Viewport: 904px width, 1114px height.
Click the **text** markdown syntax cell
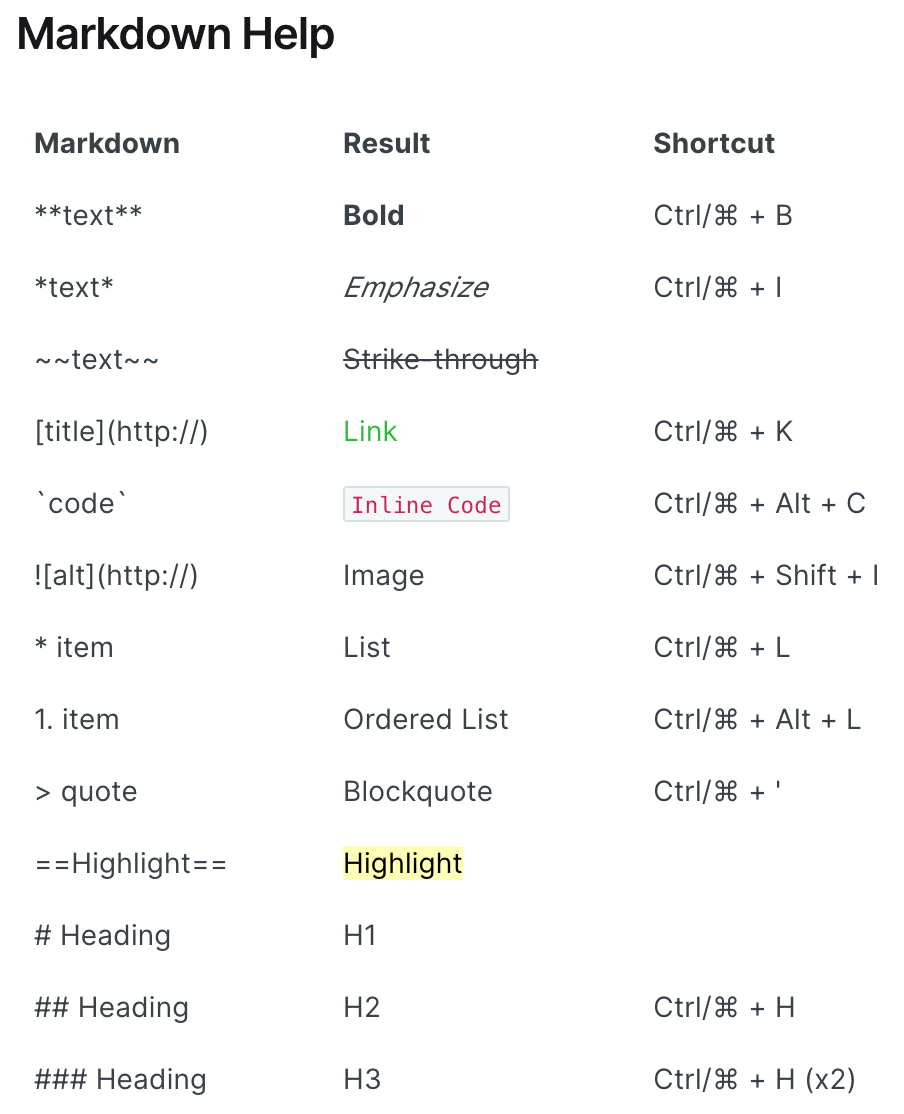89,215
